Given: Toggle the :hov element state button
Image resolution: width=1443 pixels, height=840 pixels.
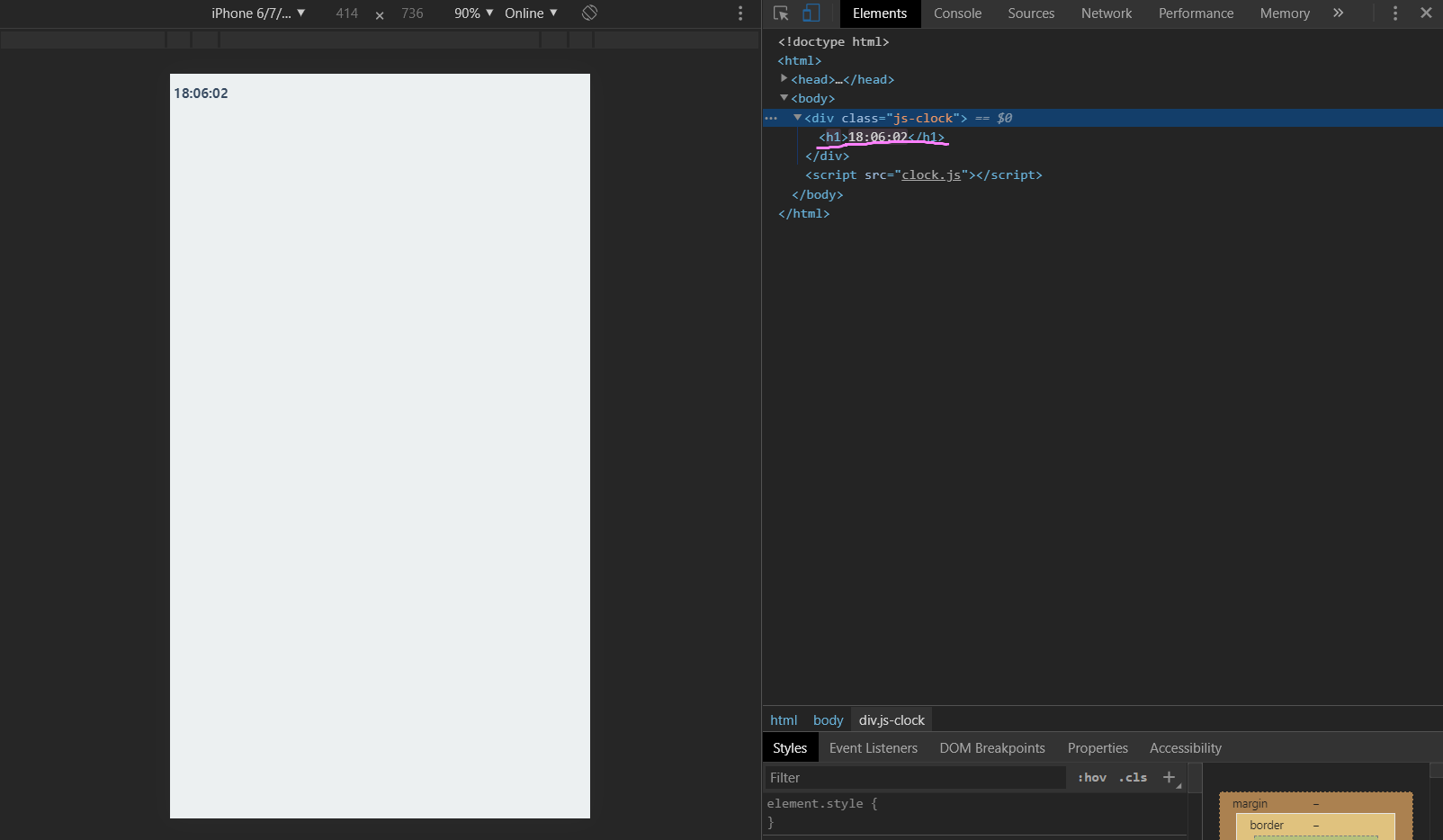Looking at the screenshot, I should [1092, 778].
